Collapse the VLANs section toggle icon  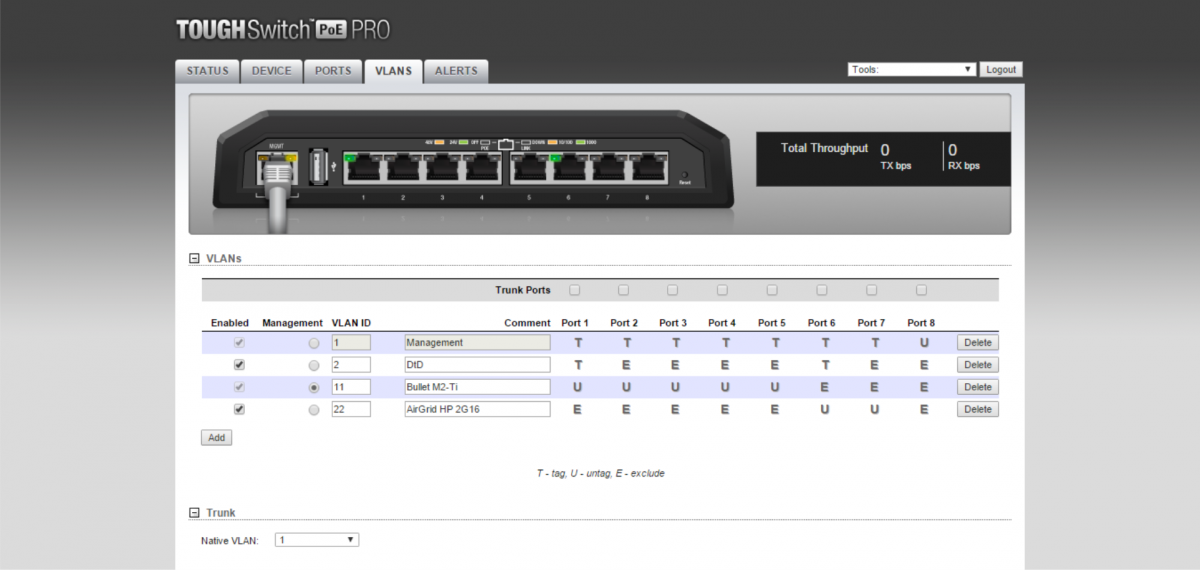(195, 258)
